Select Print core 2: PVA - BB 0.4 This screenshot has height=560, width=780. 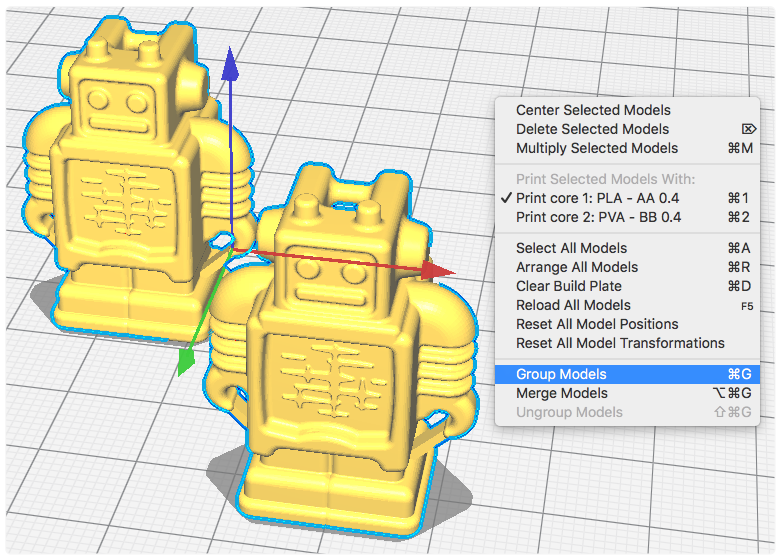[x=627, y=217]
